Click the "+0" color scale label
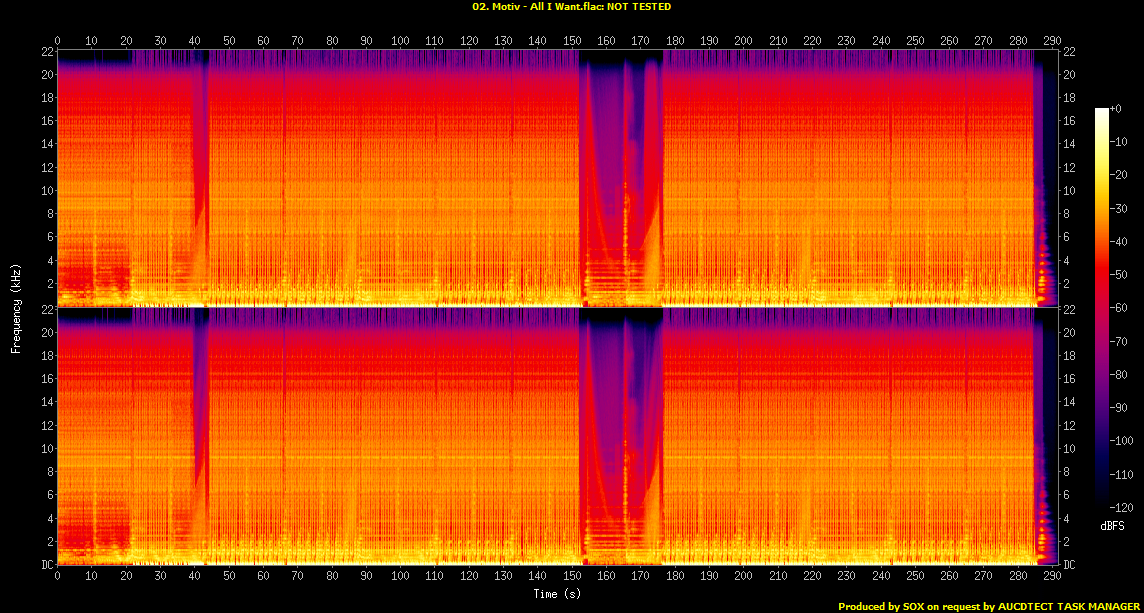The image size is (1144, 613). [1116, 108]
